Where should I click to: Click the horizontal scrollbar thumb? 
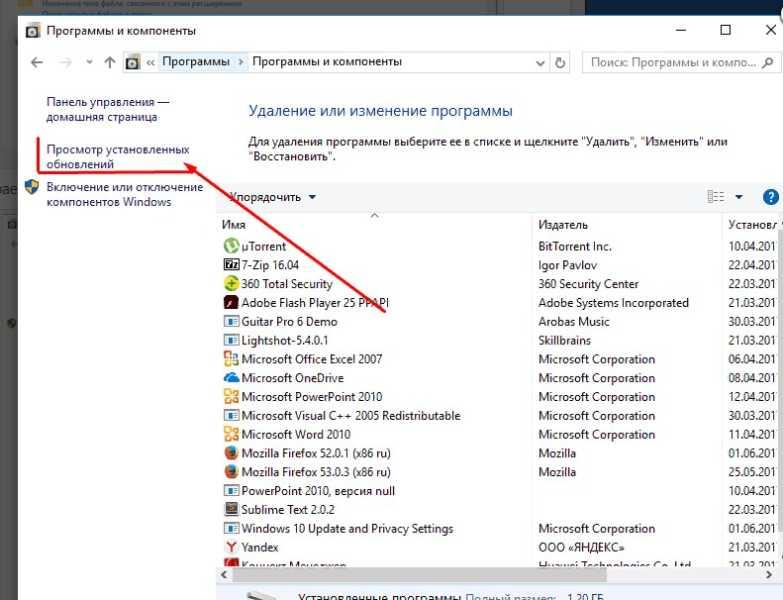[420, 575]
